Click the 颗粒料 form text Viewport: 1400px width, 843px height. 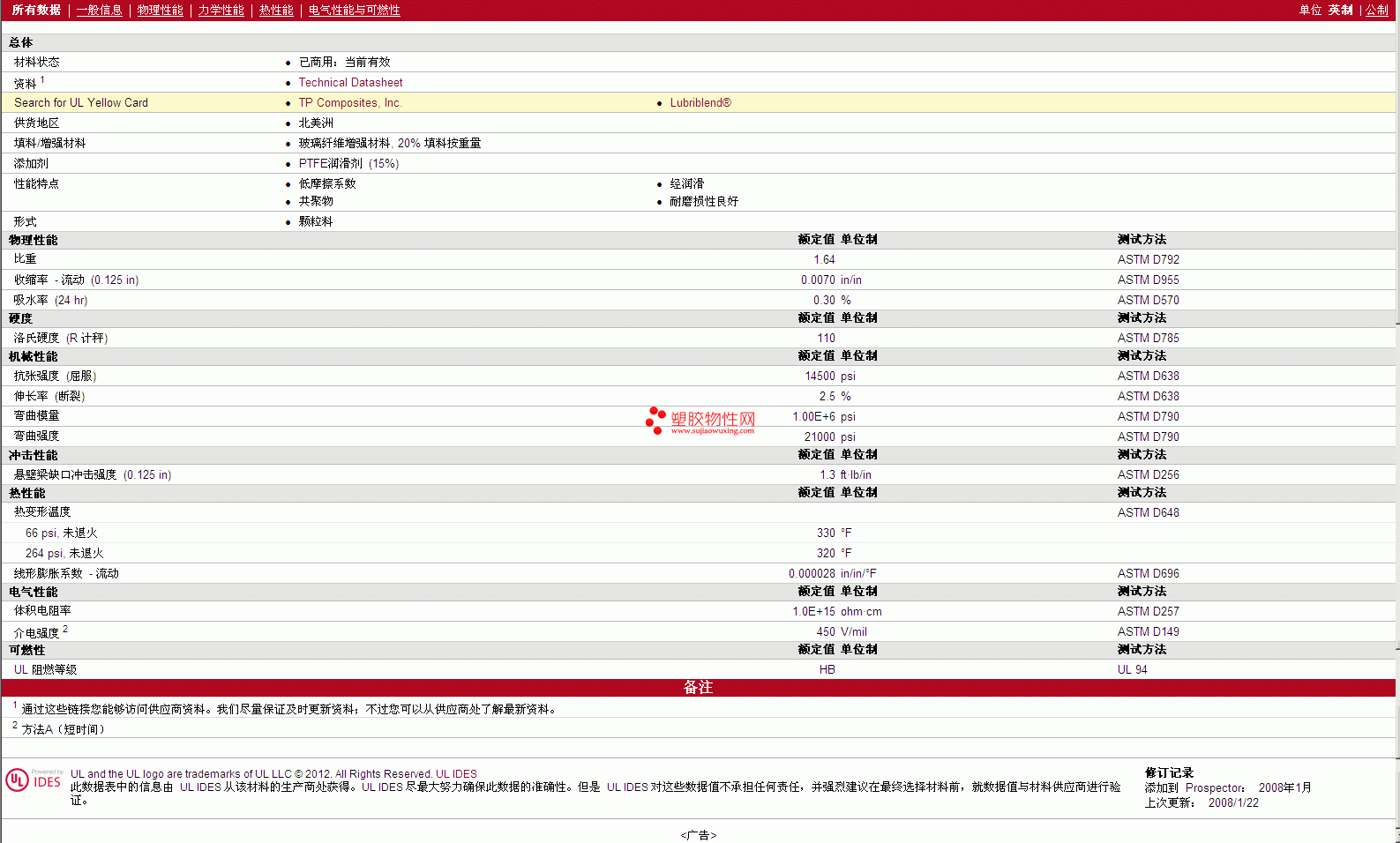(316, 222)
